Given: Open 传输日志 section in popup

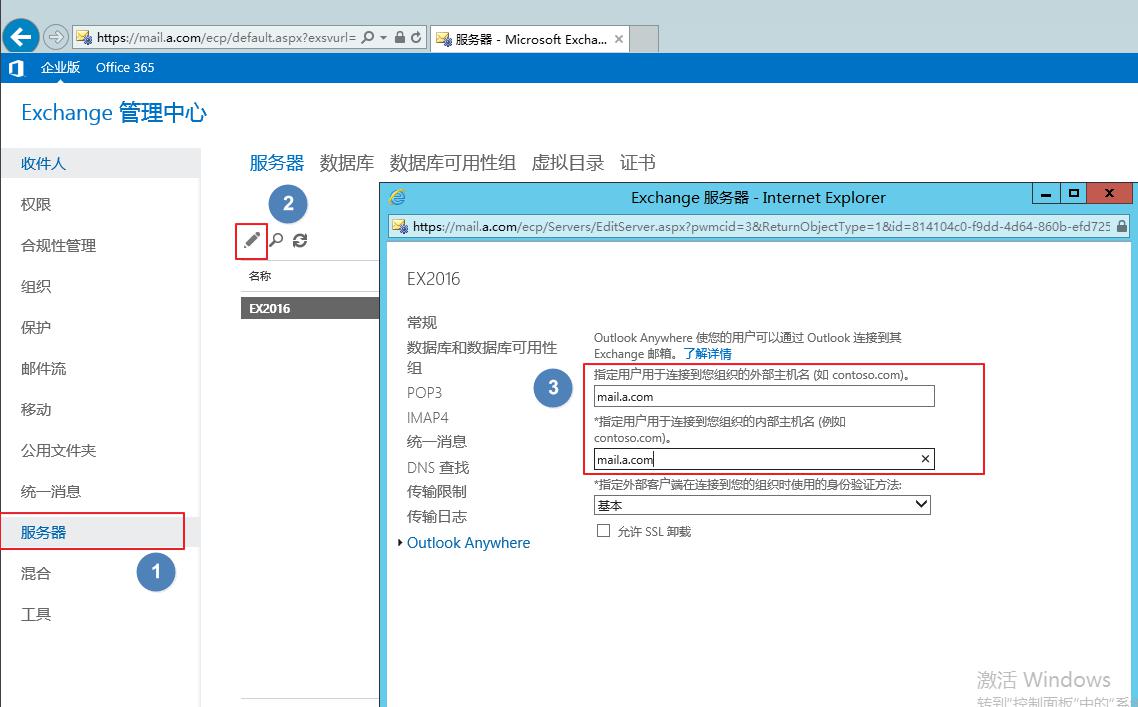Looking at the screenshot, I should (x=436, y=516).
